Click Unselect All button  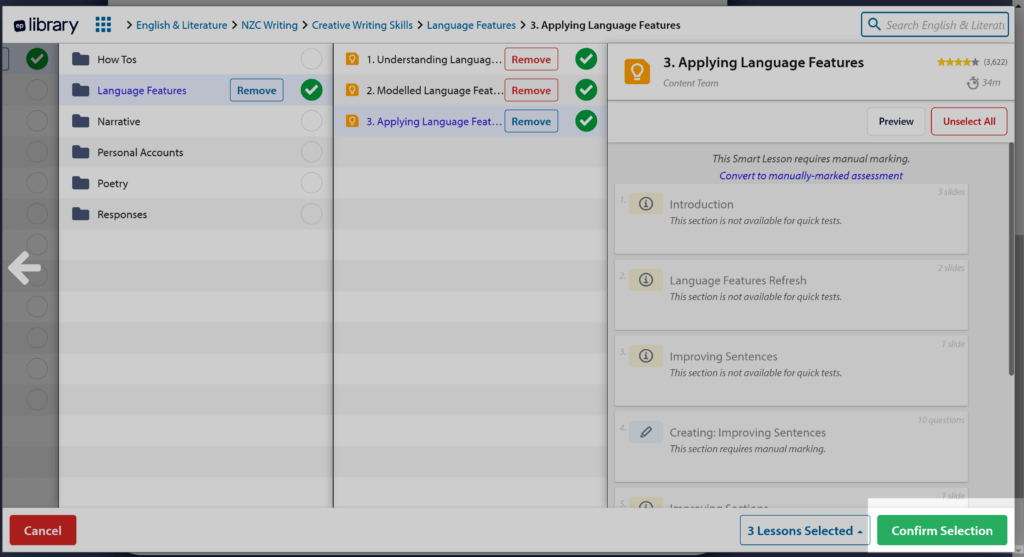(x=968, y=121)
